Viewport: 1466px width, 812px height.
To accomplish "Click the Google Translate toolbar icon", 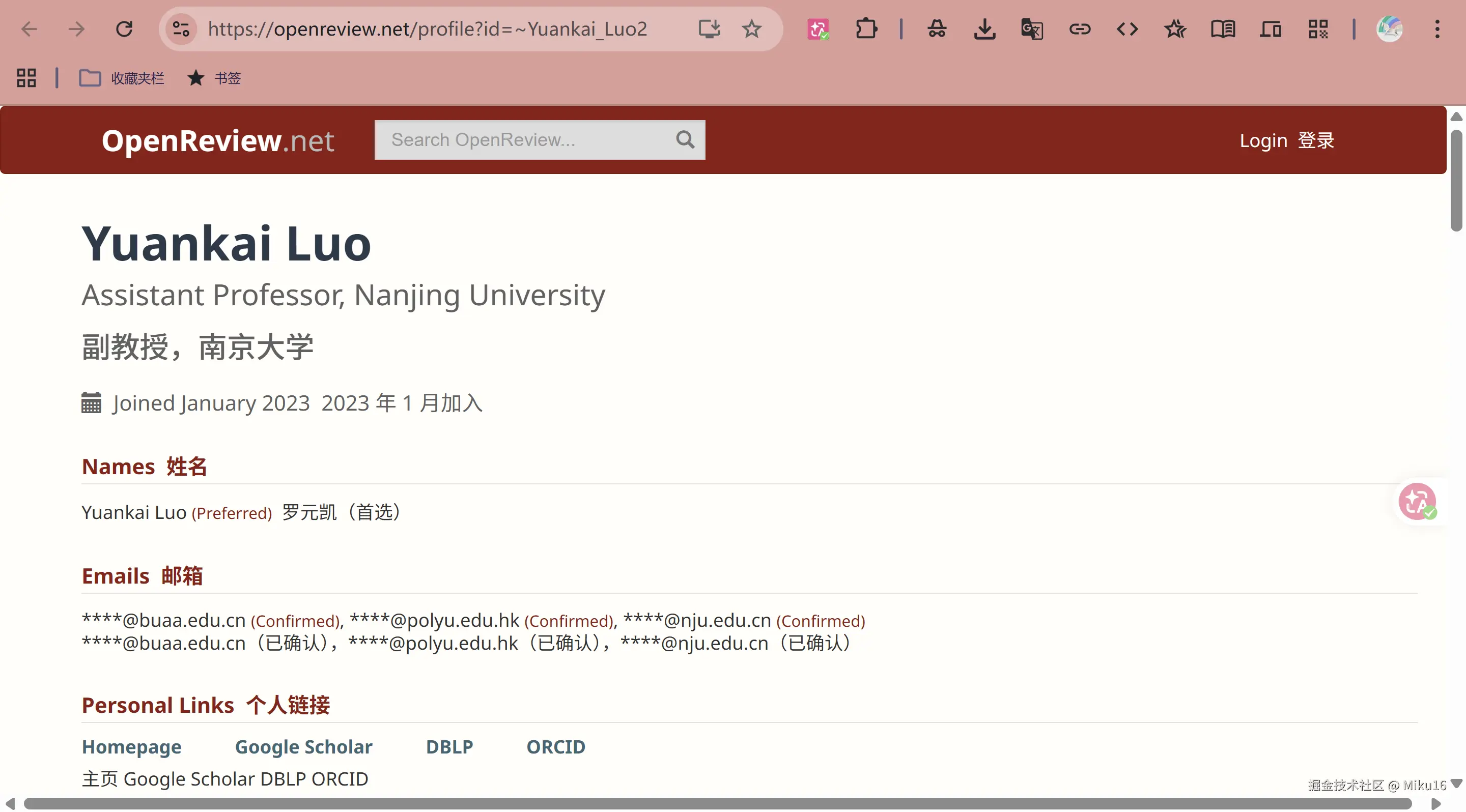I will tap(1032, 28).
